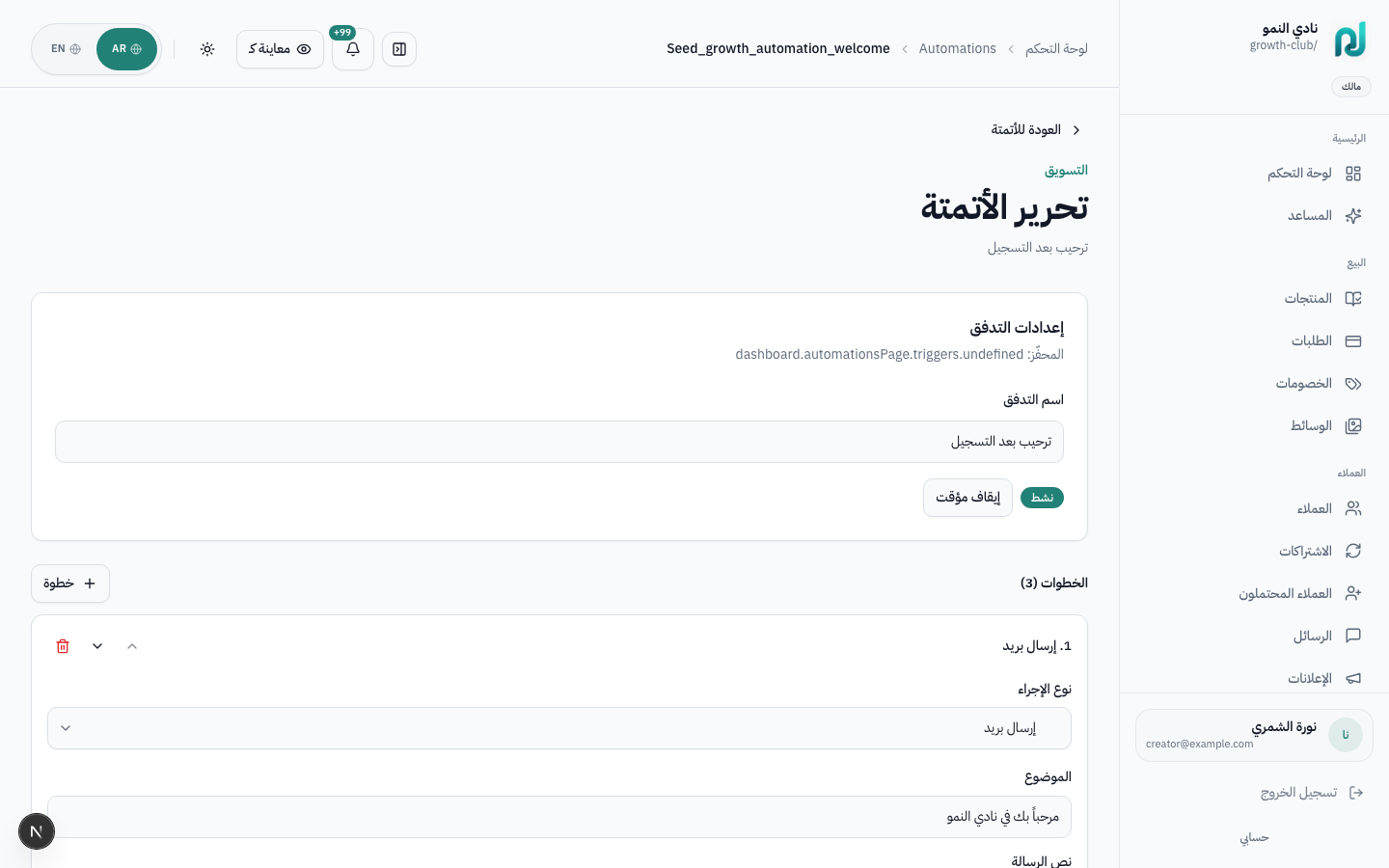Viewport: 1389px width, 868px height.
Task: Open Automations breadcrumb
Action: pyautogui.click(x=957, y=48)
